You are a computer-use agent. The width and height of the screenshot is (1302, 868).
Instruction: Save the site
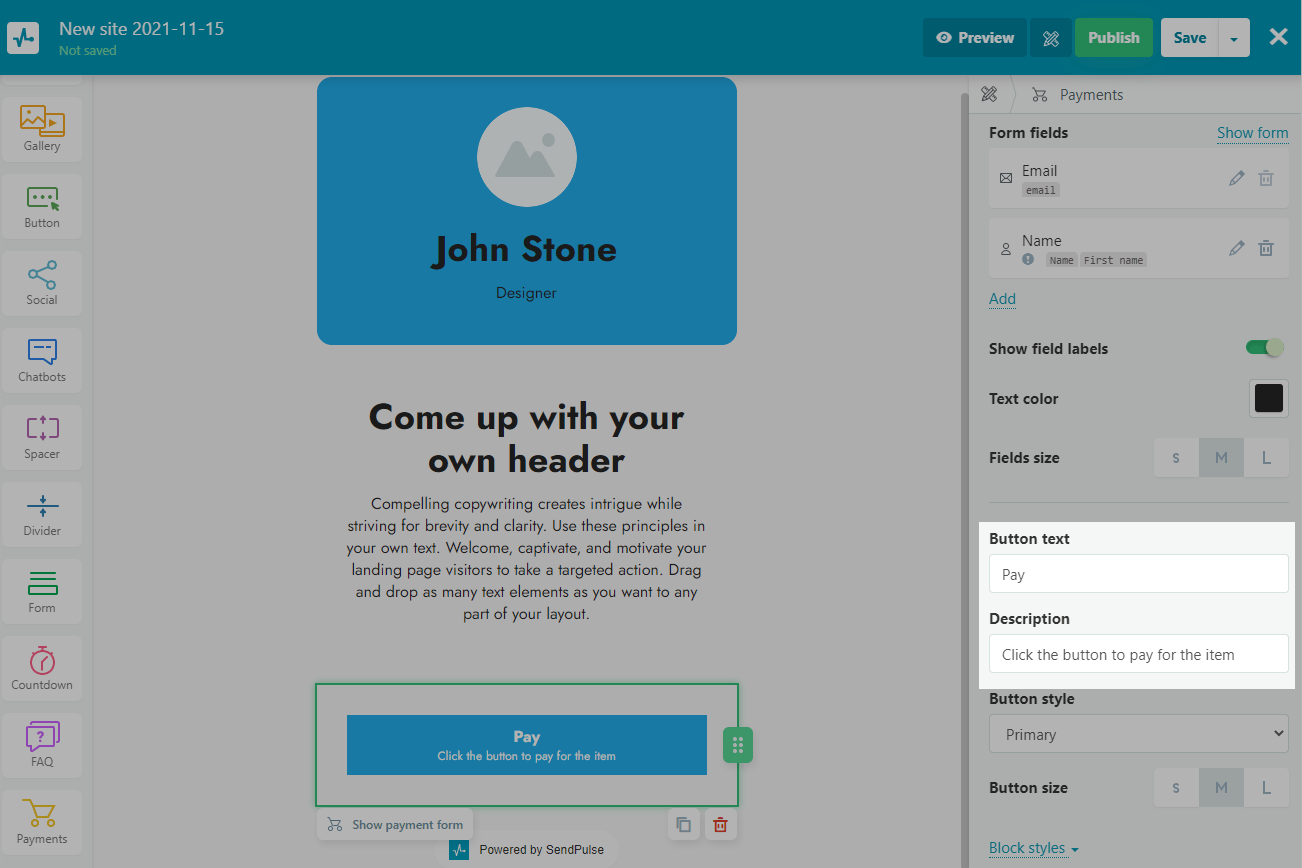[x=1190, y=38]
